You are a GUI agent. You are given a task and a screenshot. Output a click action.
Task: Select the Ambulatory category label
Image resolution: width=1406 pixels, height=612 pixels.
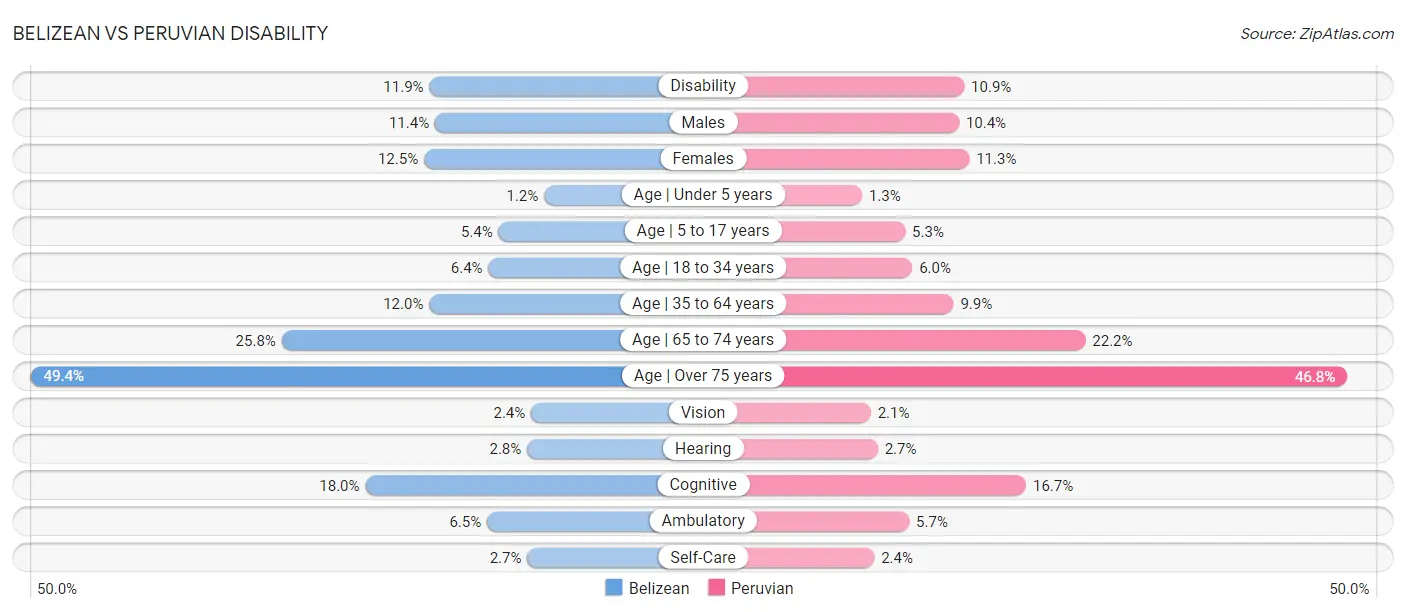pos(703,521)
